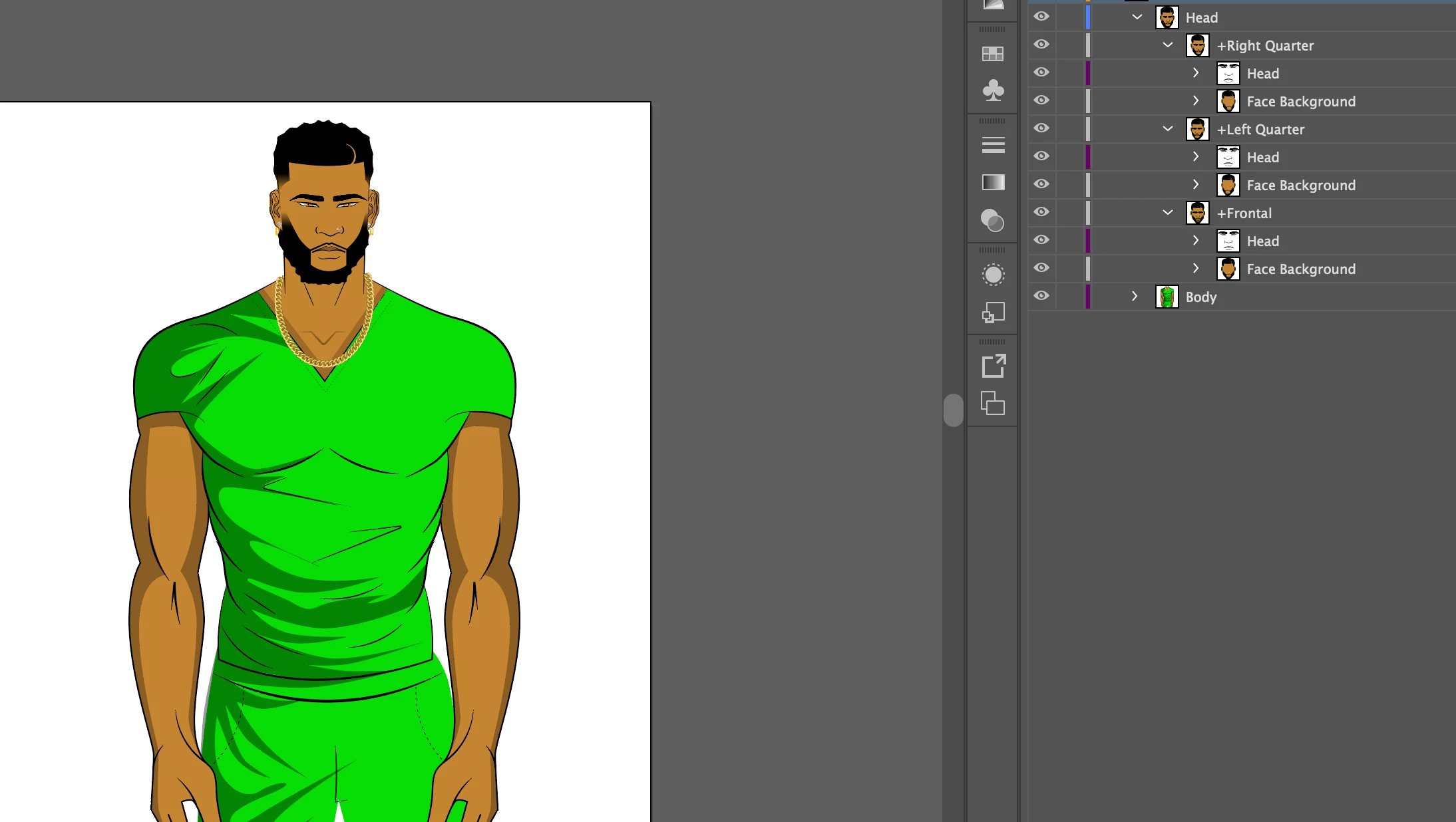Click the vertical canvas scrollbar handle

coord(953,410)
